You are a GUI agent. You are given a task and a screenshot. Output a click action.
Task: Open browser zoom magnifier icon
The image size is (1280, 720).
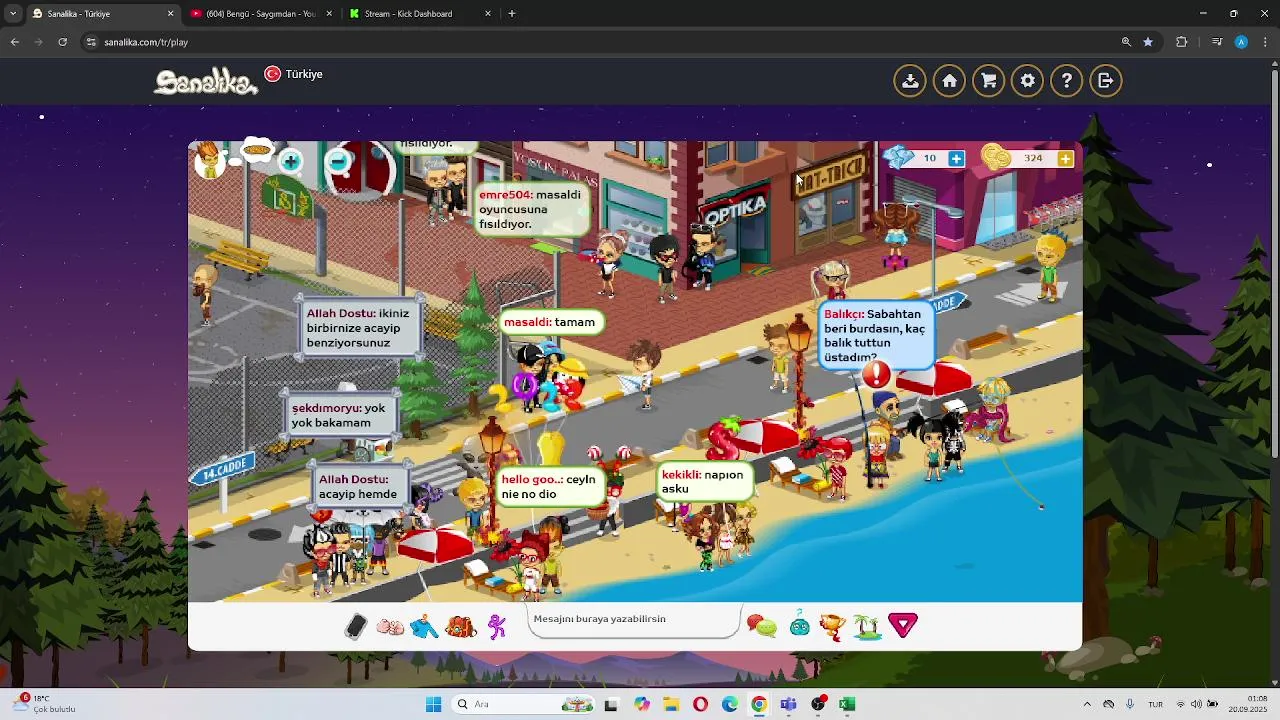tap(1126, 42)
